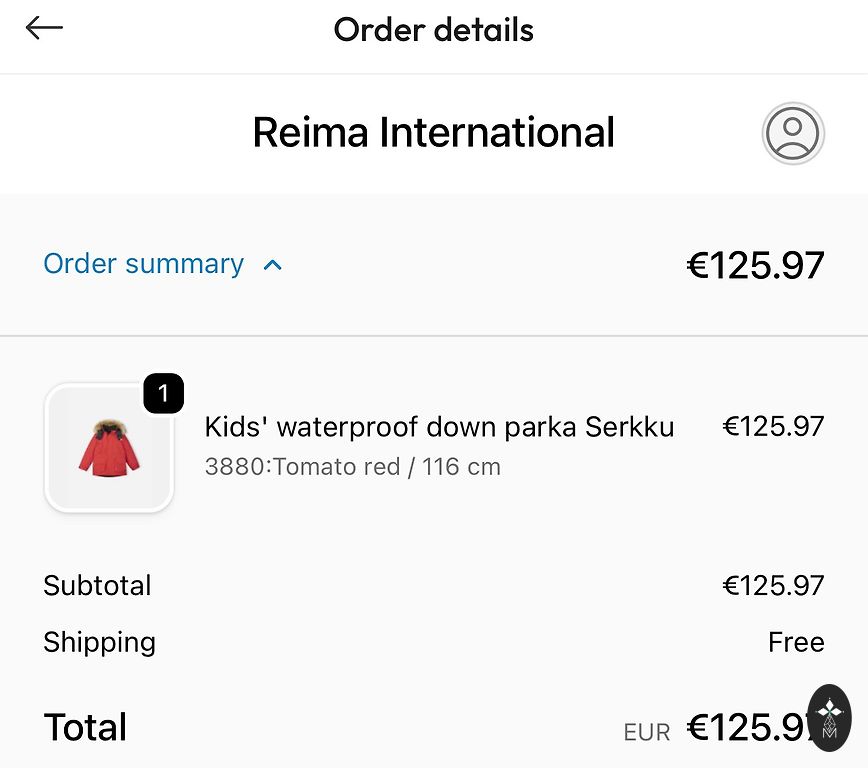868x768 pixels.
Task: Tap the floating assistant icon at bottom right
Action: [x=829, y=717]
